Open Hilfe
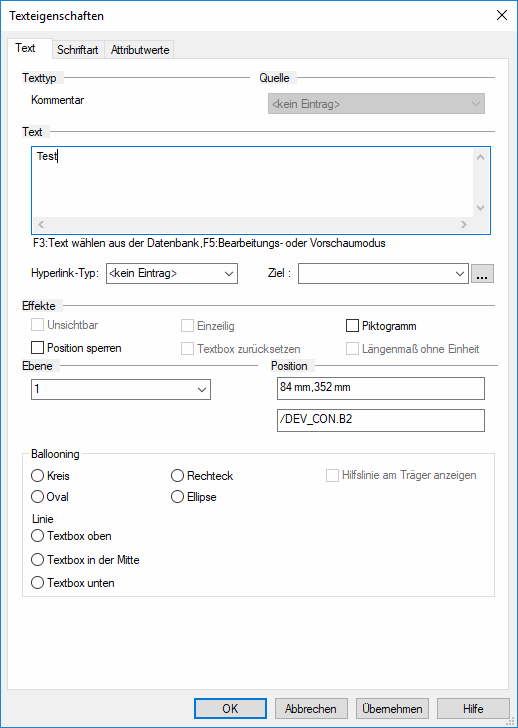This screenshot has height=728, width=518. click(x=473, y=708)
